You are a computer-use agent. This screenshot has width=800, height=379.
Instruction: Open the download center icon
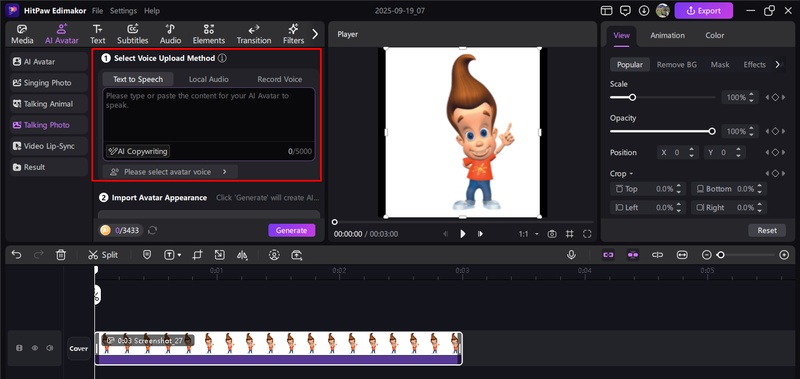644,10
